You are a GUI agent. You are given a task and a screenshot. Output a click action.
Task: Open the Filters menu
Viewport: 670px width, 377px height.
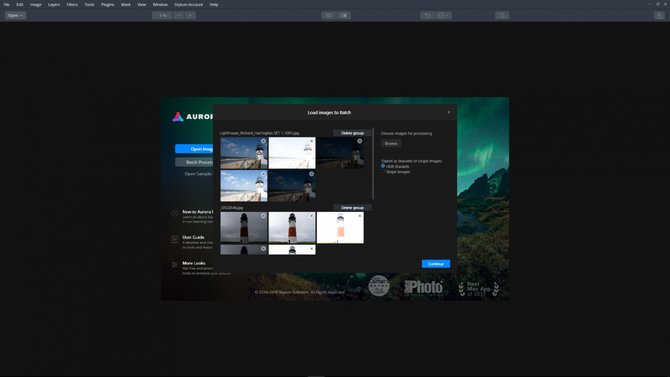pyautogui.click(x=72, y=4)
